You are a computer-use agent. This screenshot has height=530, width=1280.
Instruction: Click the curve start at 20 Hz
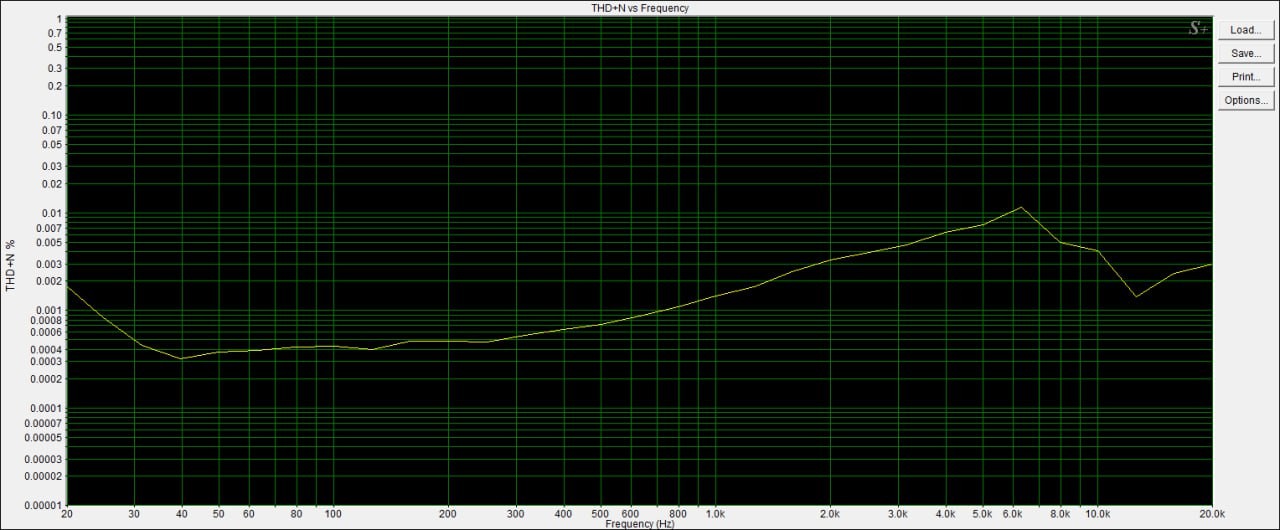click(x=67, y=287)
